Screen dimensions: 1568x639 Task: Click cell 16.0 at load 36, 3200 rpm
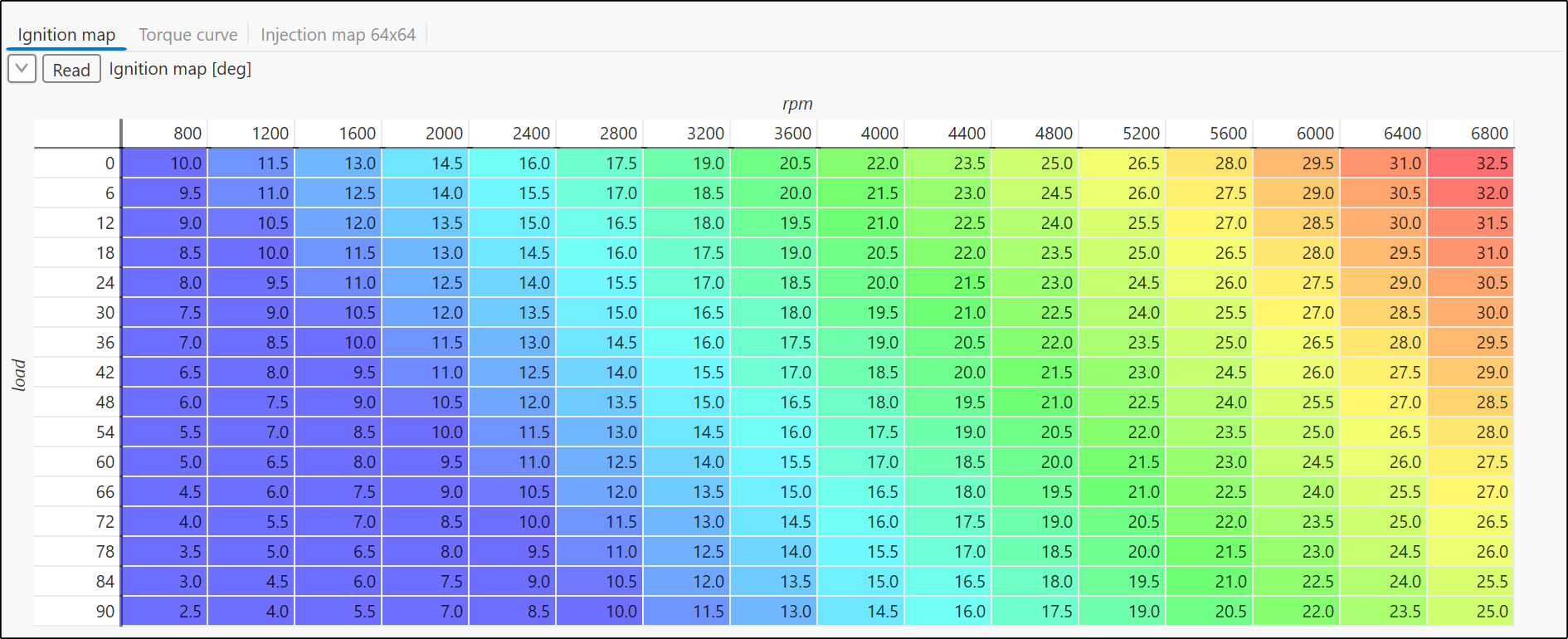[687, 343]
